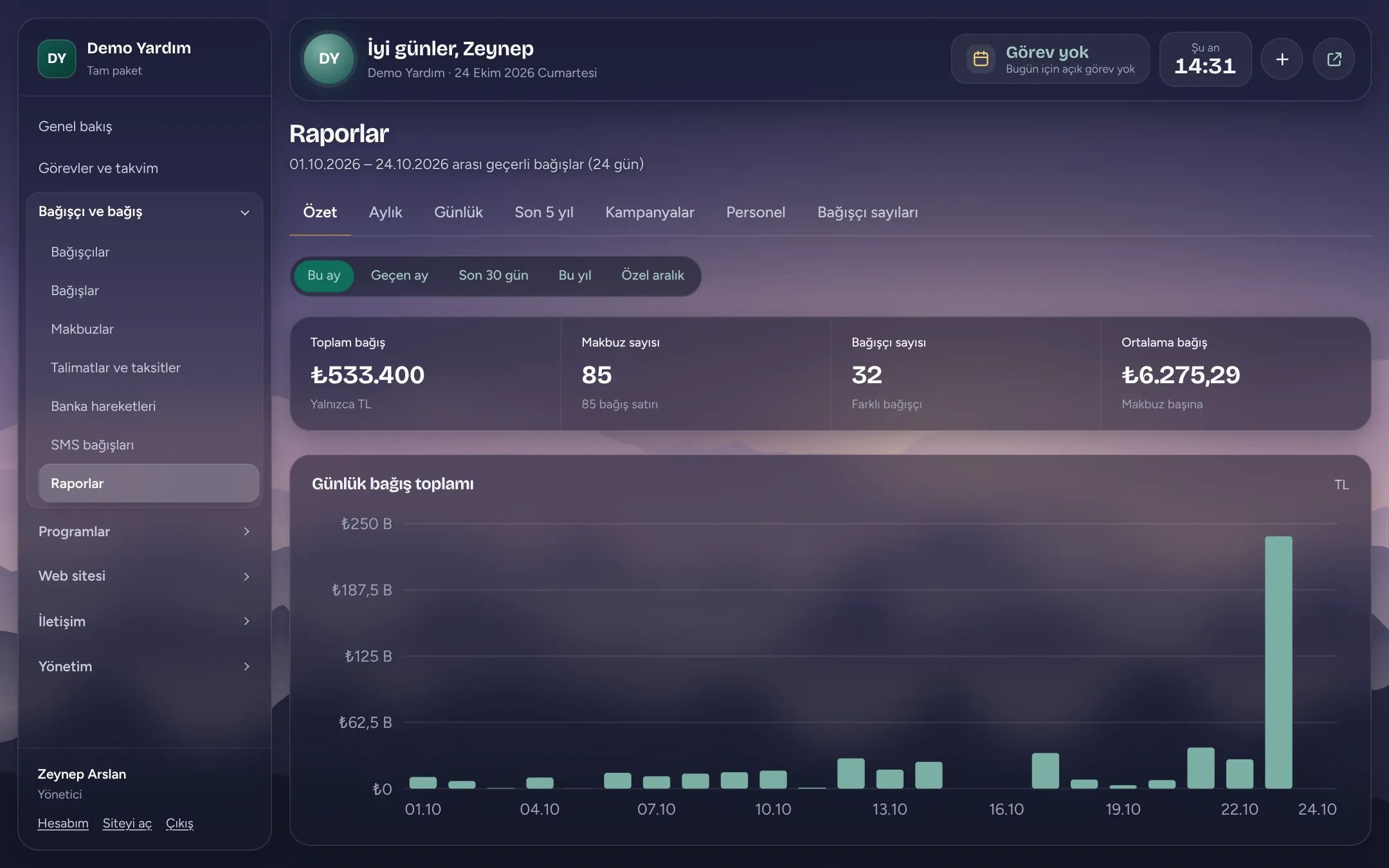
Task: Switch to the Özet tab
Action: (x=320, y=213)
